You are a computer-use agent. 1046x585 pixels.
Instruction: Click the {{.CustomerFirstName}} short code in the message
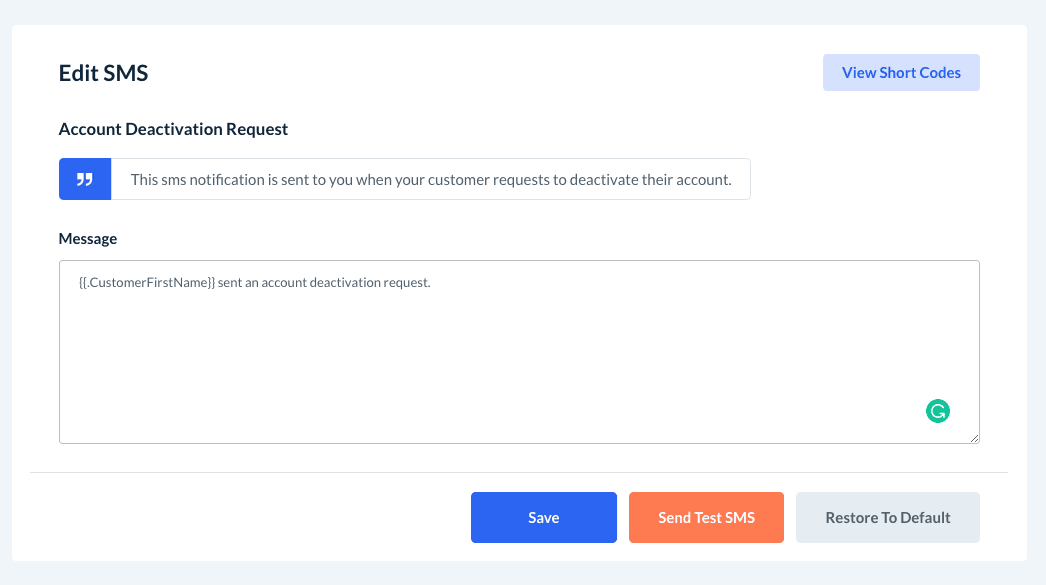click(x=146, y=283)
